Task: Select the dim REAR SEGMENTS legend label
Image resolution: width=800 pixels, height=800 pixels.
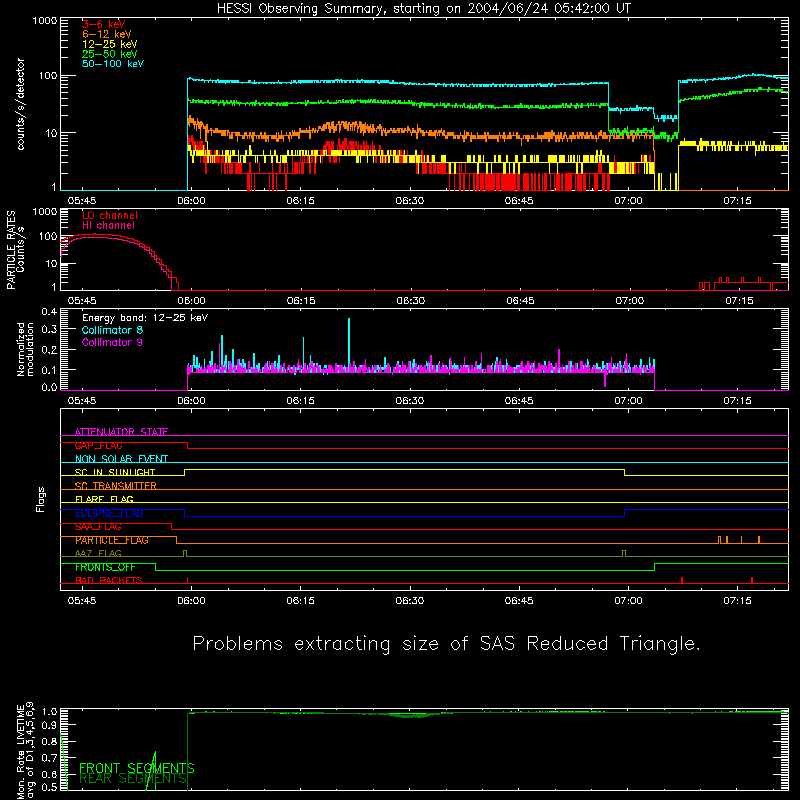Action: tap(133, 778)
